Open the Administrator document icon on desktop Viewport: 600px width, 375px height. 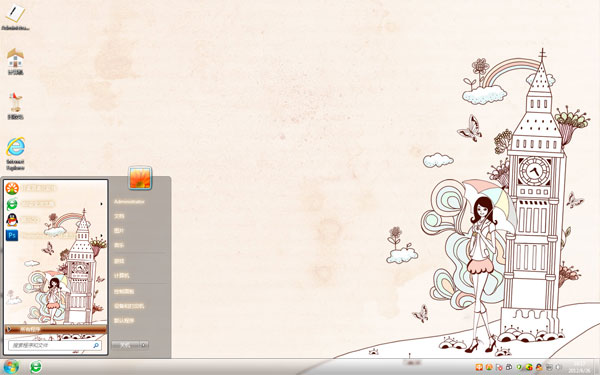point(15,17)
